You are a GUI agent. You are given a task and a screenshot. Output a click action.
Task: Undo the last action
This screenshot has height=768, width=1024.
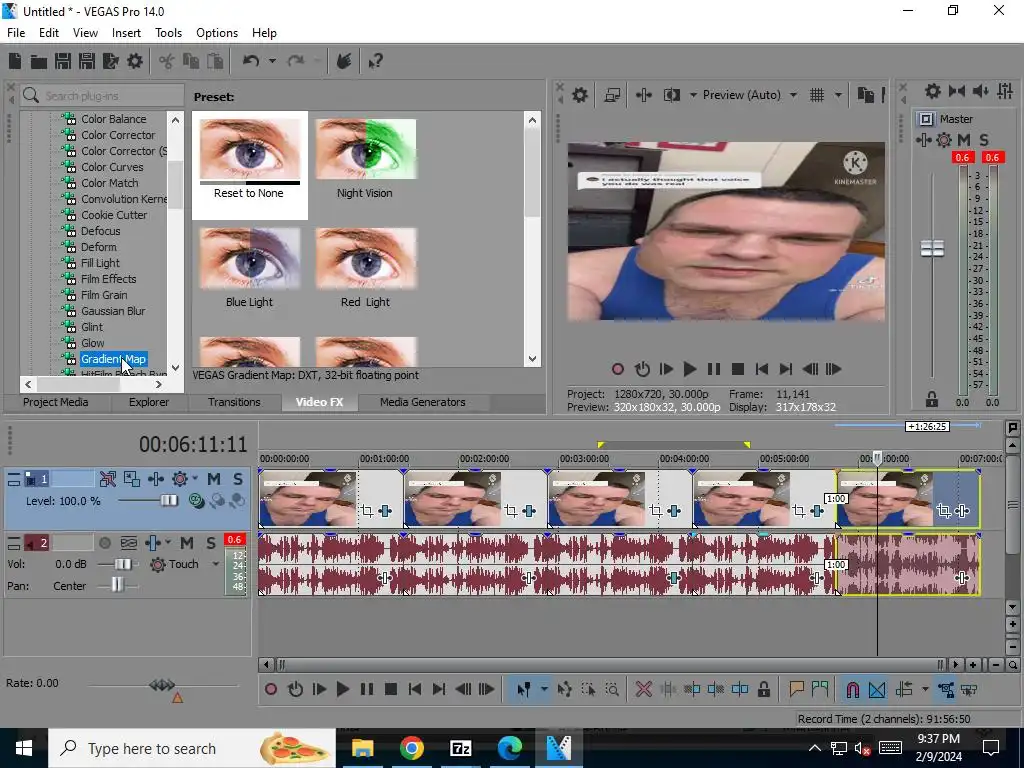coord(251,61)
